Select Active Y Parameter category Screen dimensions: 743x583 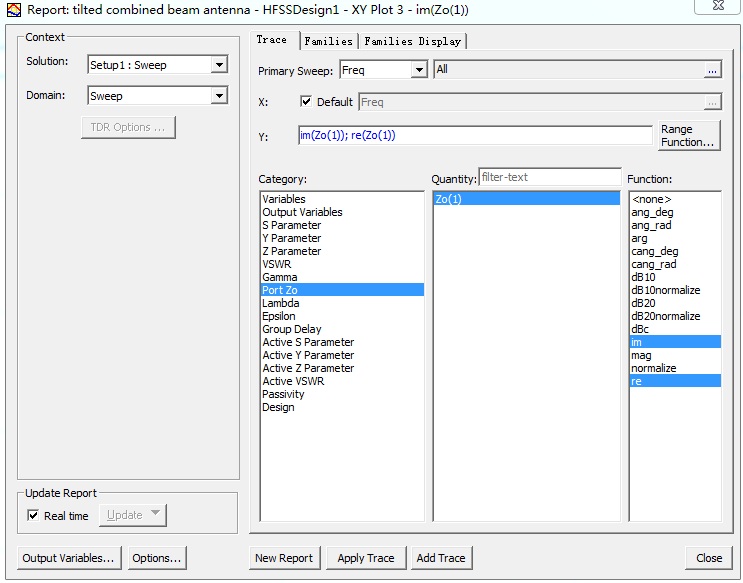coord(342,355)
